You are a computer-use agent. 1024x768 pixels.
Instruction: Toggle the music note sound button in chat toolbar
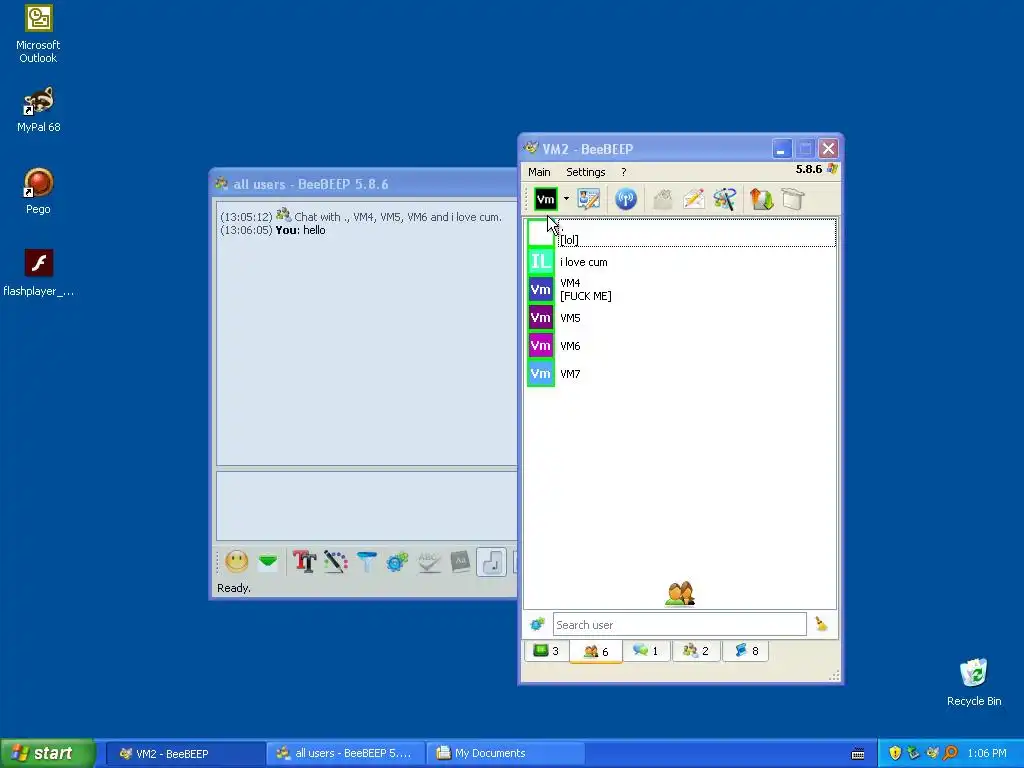point(491,562)
